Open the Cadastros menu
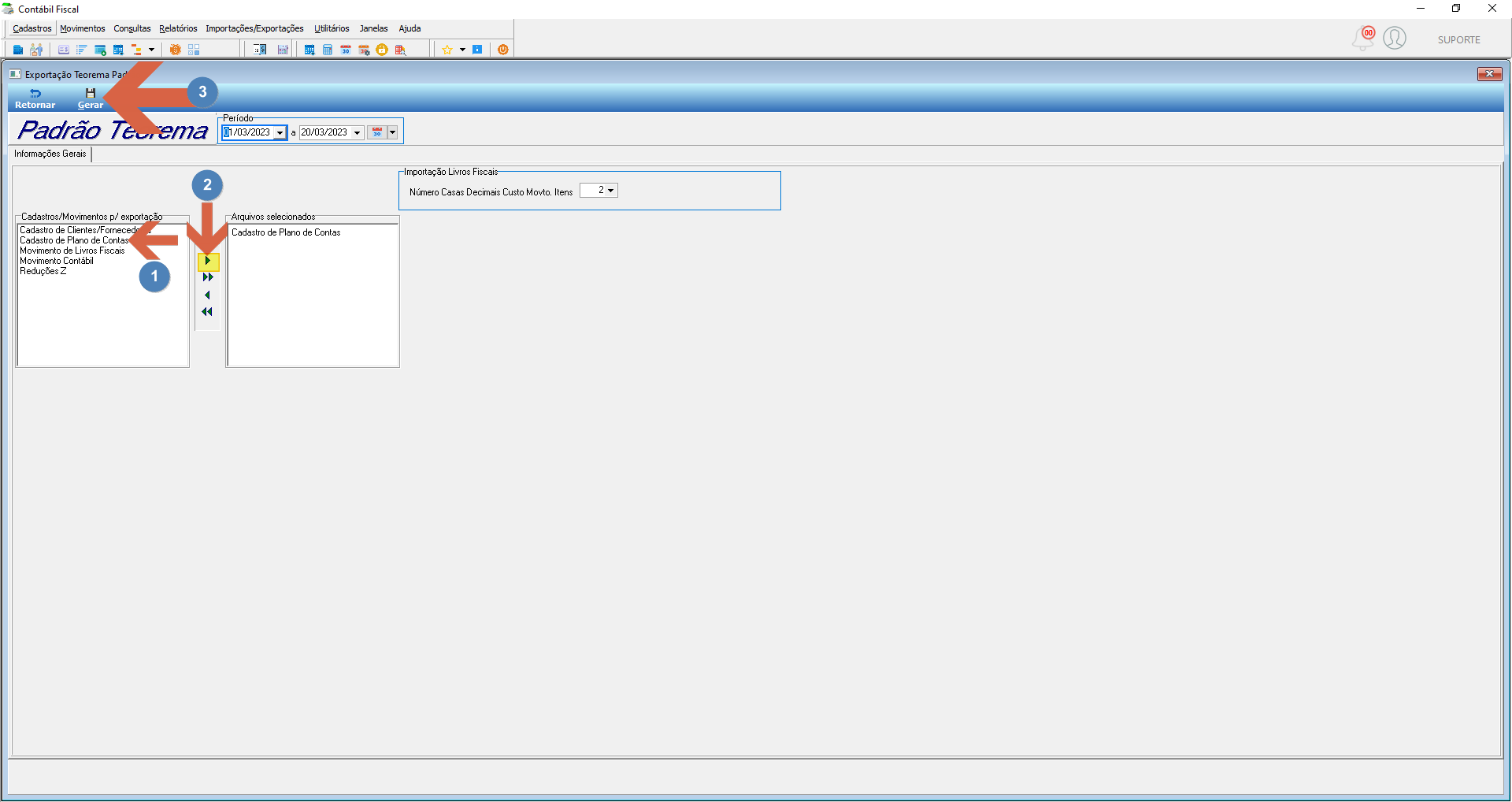Image resolution: width=1512 pixels, height=802 pixels. click(32, 28)
